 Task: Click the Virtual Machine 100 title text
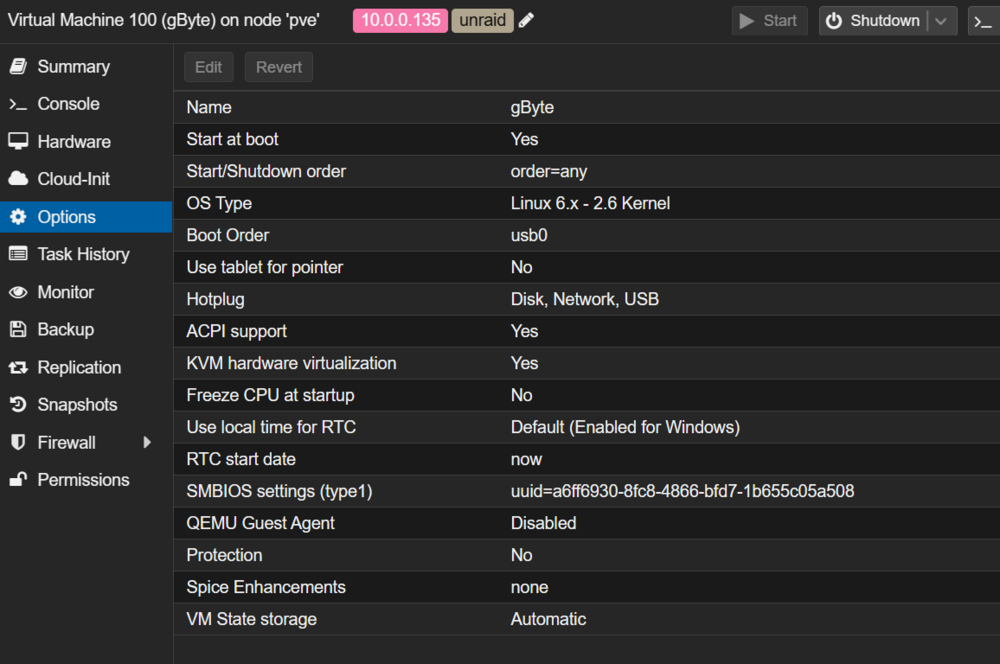coord(163,20)
